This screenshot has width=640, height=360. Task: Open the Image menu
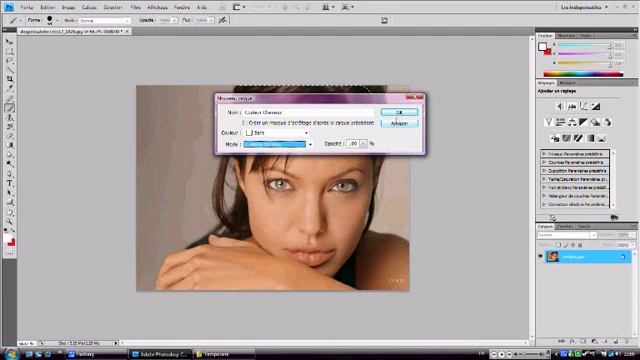point(68,7)
